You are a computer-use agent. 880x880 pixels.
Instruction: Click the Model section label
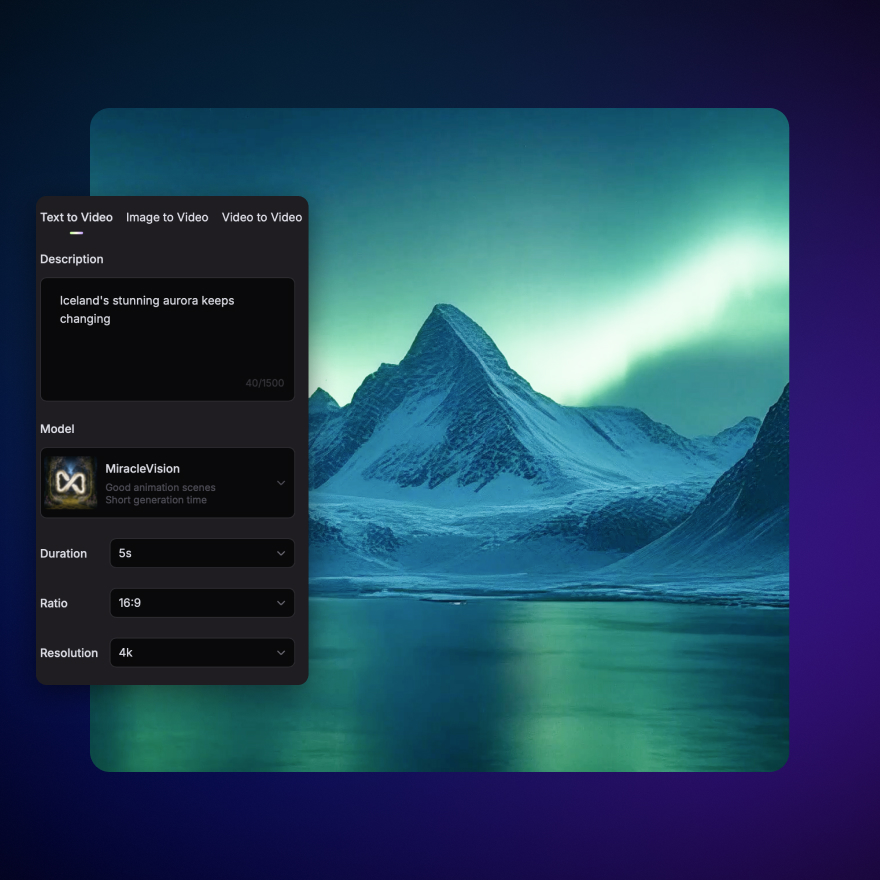pyautogui.click(x=57, y=429)
